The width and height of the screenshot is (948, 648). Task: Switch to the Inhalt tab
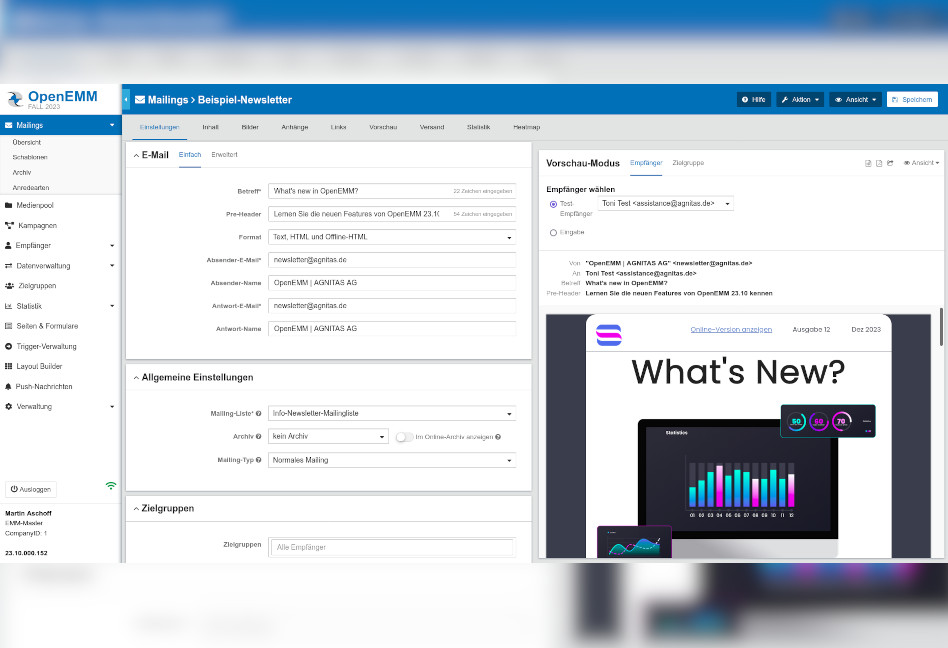click(x=210, y=127)
